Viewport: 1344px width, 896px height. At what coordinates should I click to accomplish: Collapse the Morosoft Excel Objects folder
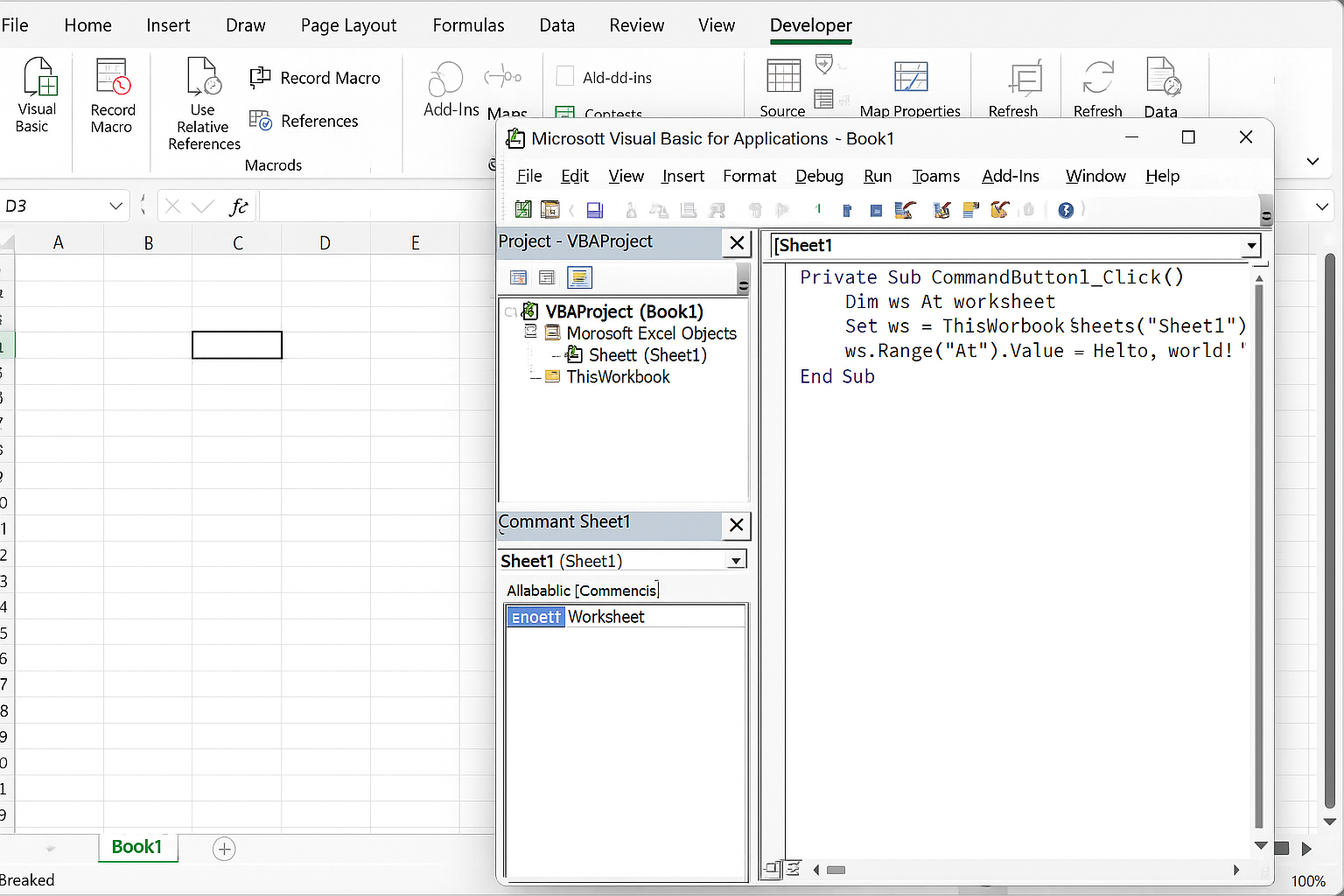(x=530, y=332)
